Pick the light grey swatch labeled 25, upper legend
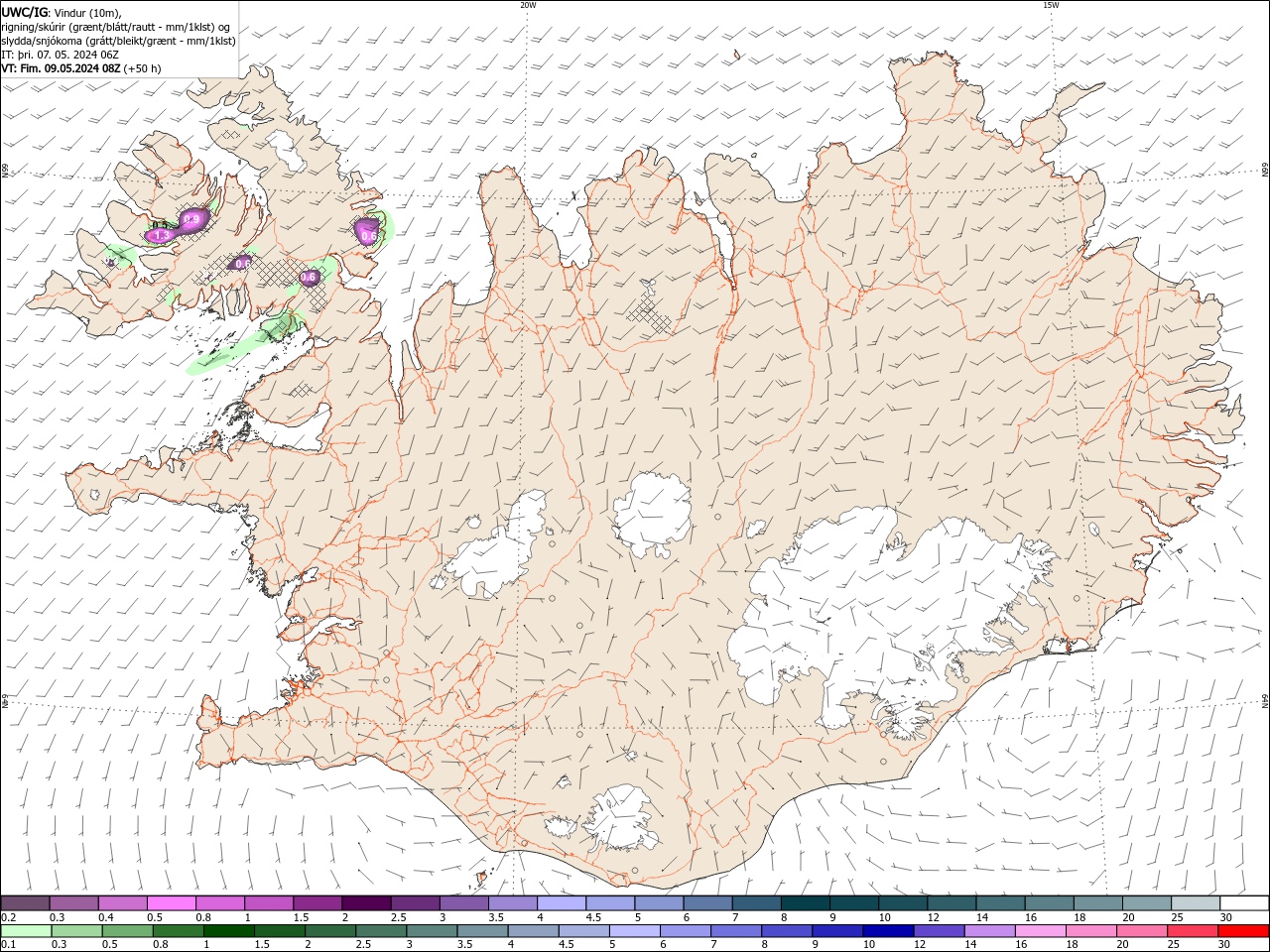Viewport: 1270px width, 952px height. click(1196, 903)
